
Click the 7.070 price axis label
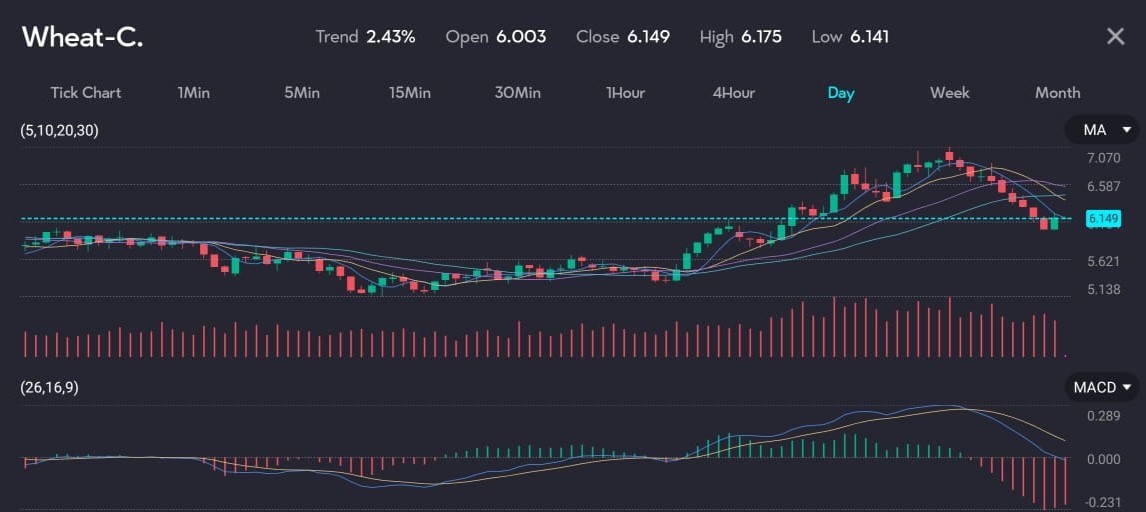[x=1104, y=157]
